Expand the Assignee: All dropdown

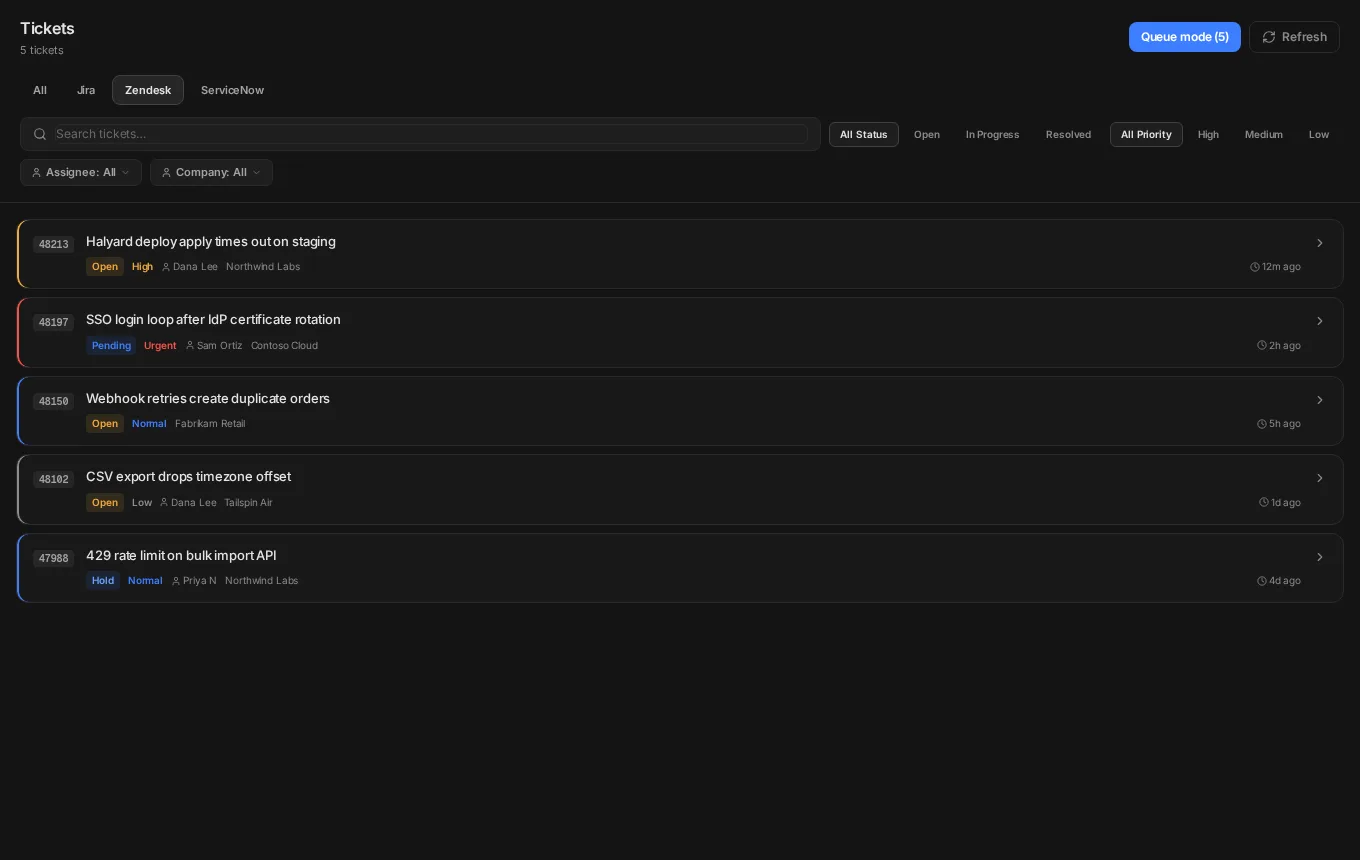81,172
